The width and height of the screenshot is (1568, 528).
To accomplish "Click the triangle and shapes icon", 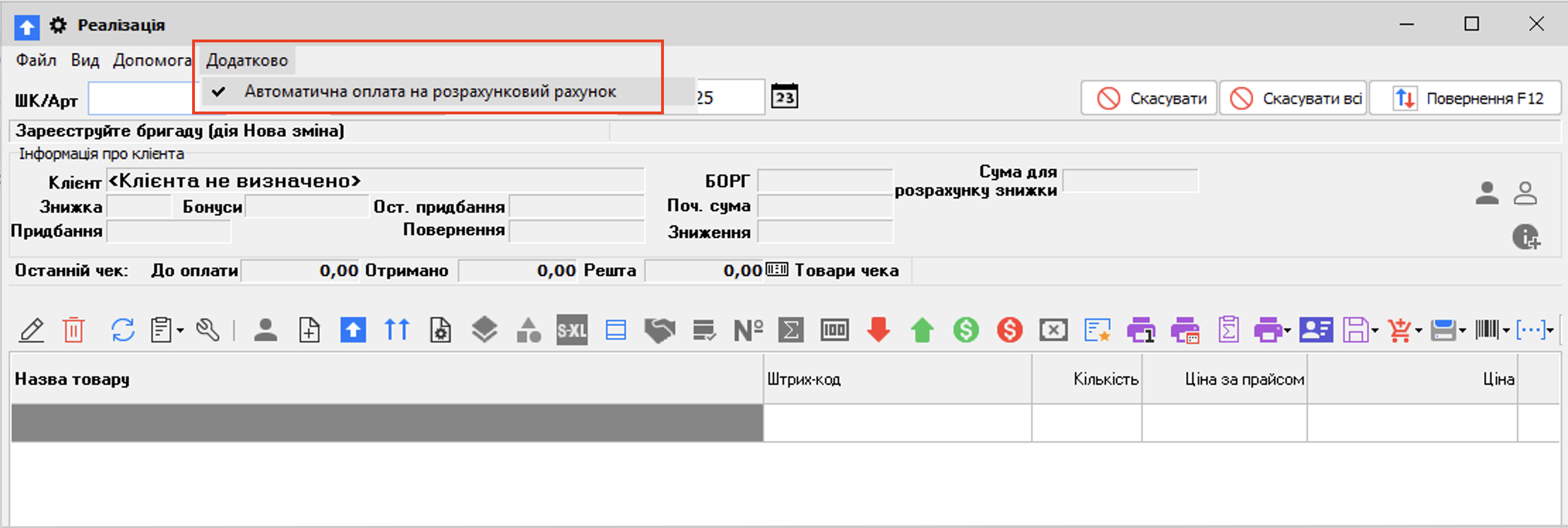I will pyautogui.click(x=528, y=330).
